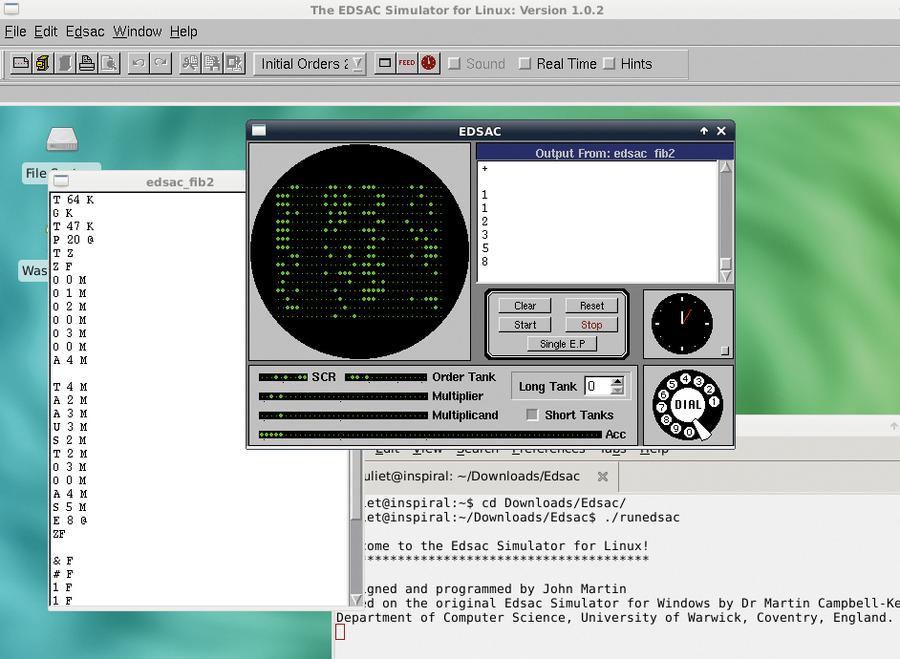This screenshot has width=900, height=659.
Task: Increase Long Tank value with up arrow
Action: click(x=617, y=382)
